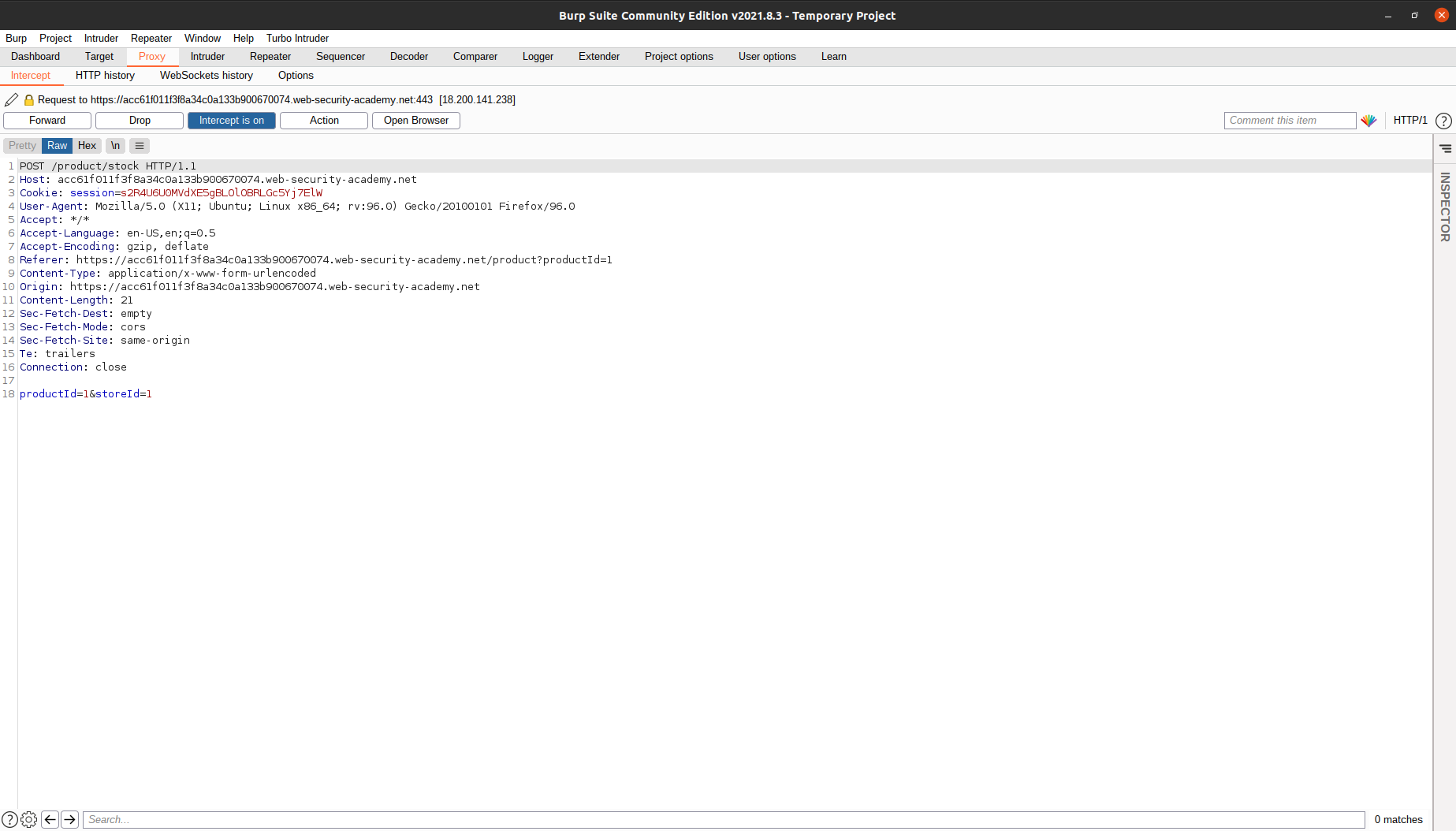The image size is (1456, 831).
Task: Click the bottom-left search help icon
Action: (9, 820)
